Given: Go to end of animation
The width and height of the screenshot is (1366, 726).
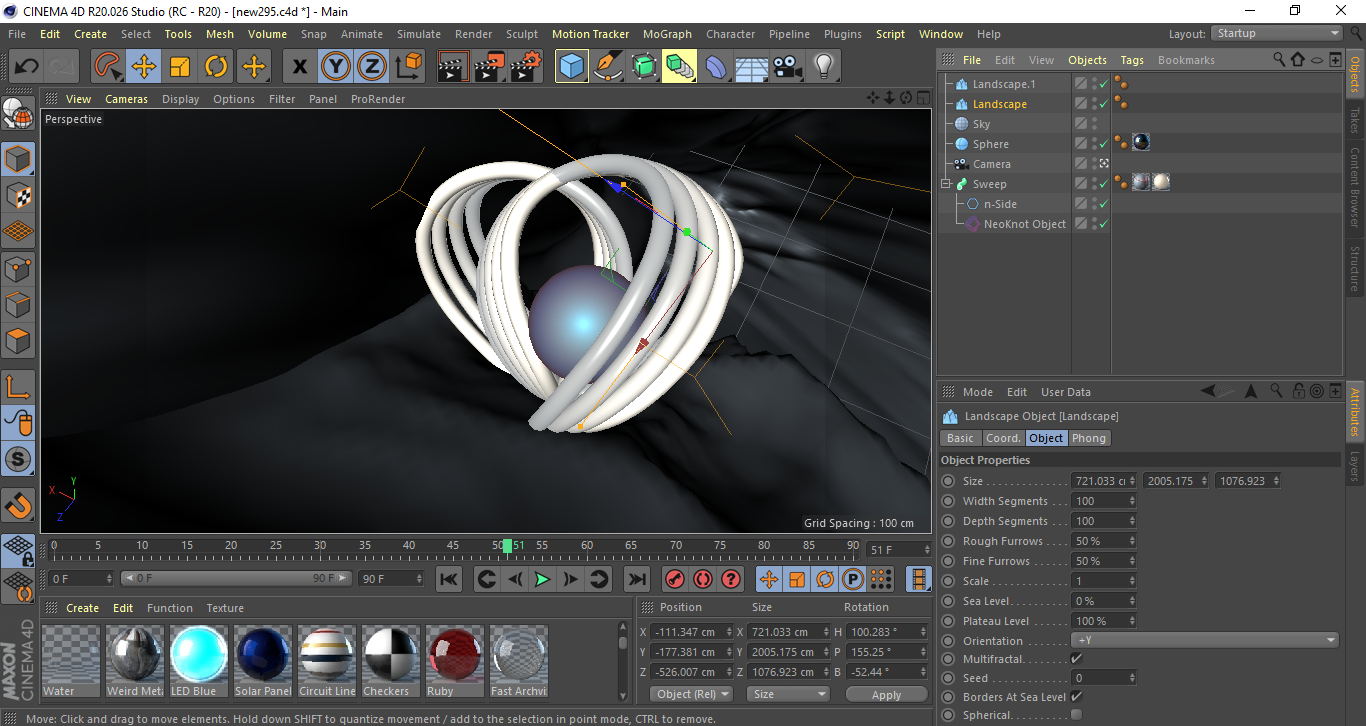Looking at the screenshot, I should 636,579.
